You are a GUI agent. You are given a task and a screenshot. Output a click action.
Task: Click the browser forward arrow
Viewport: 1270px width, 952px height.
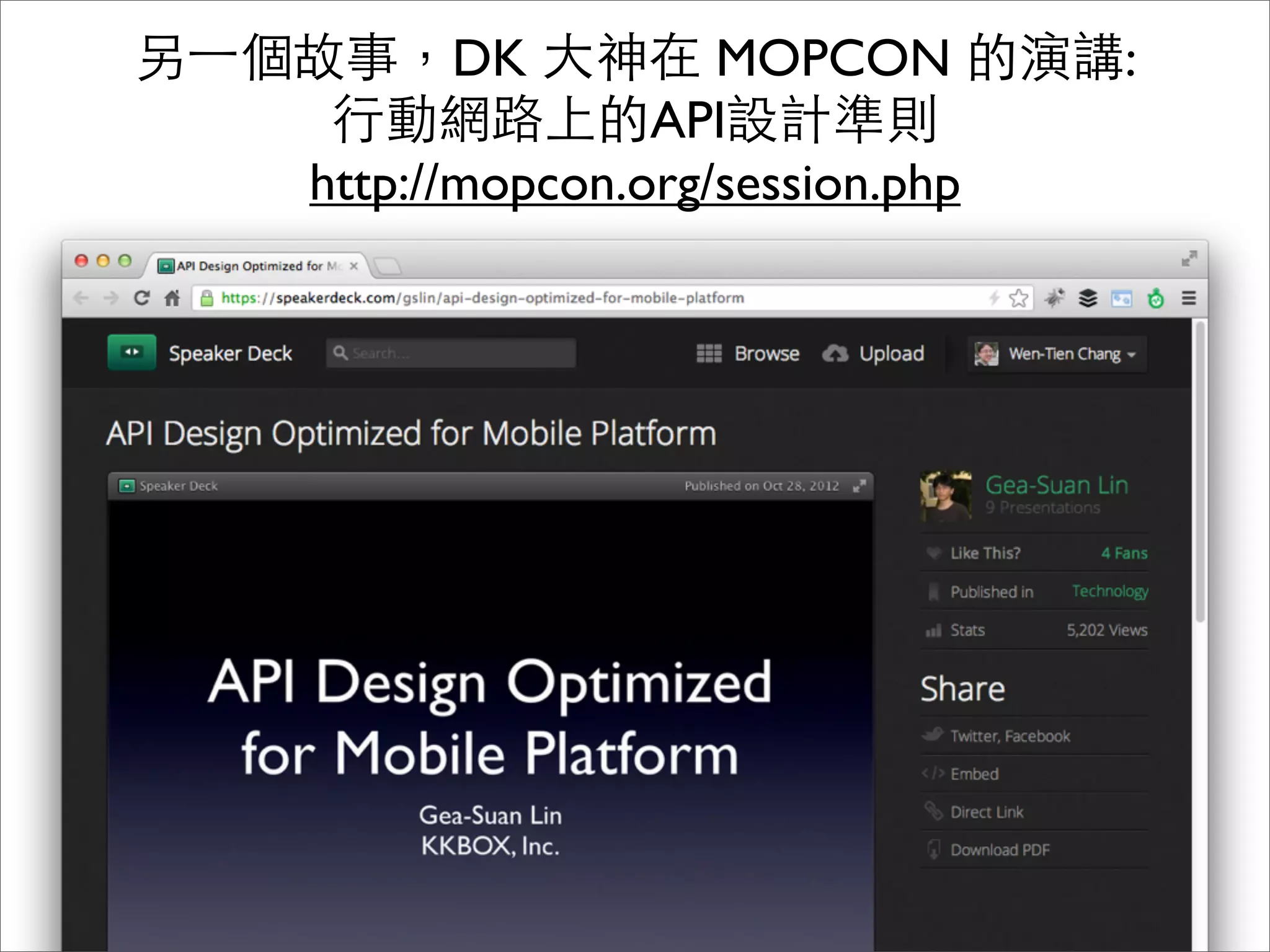(x=111, y=298)
